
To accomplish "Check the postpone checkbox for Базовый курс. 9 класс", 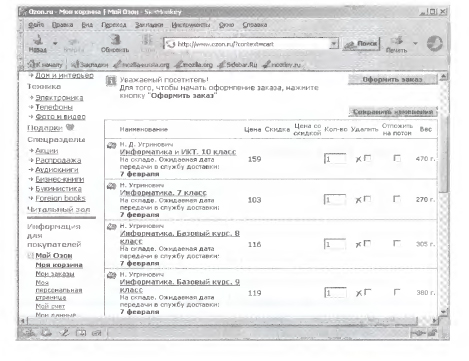I will (x=397, y=292).
